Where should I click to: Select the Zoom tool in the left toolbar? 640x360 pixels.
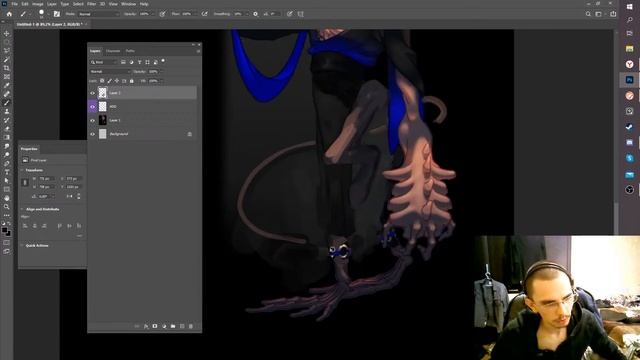[x=7, y=207]
